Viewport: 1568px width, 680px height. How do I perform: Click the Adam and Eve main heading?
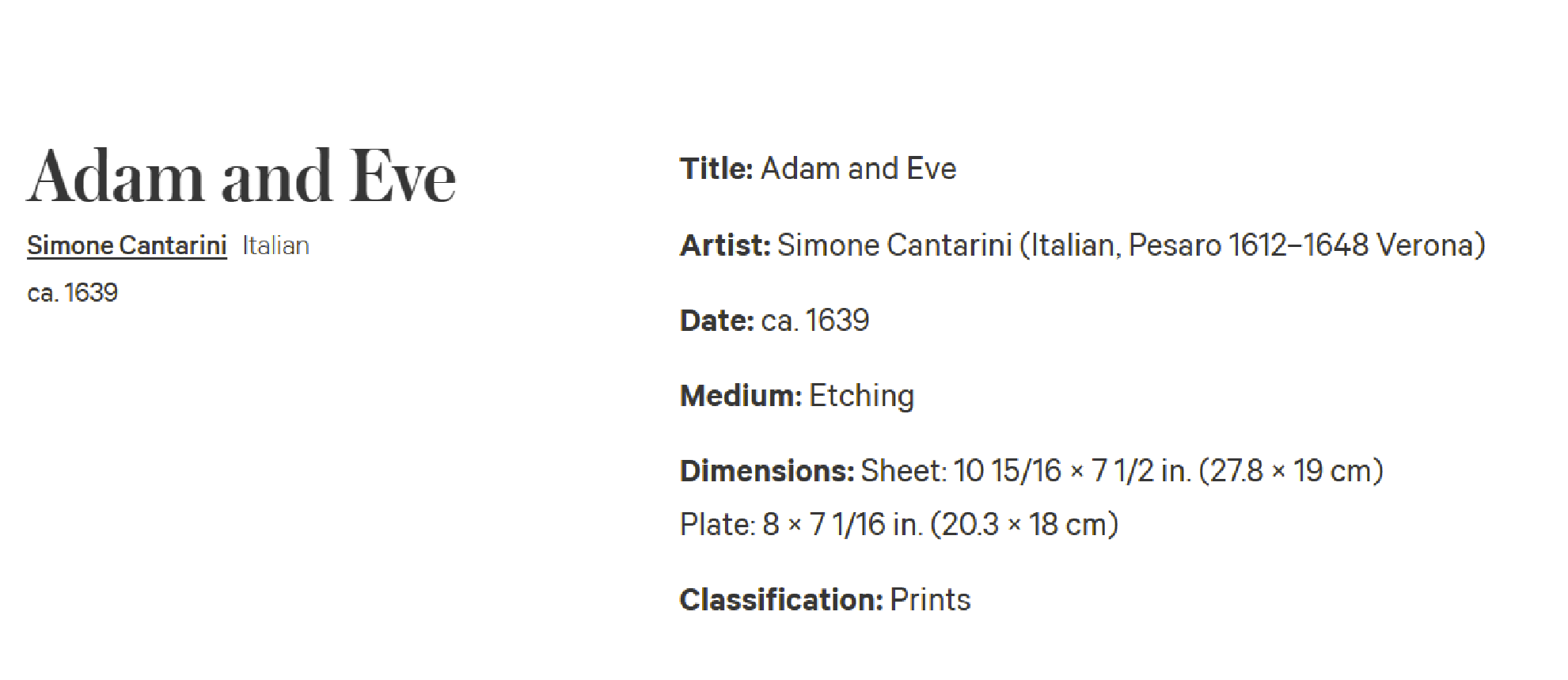241,176
